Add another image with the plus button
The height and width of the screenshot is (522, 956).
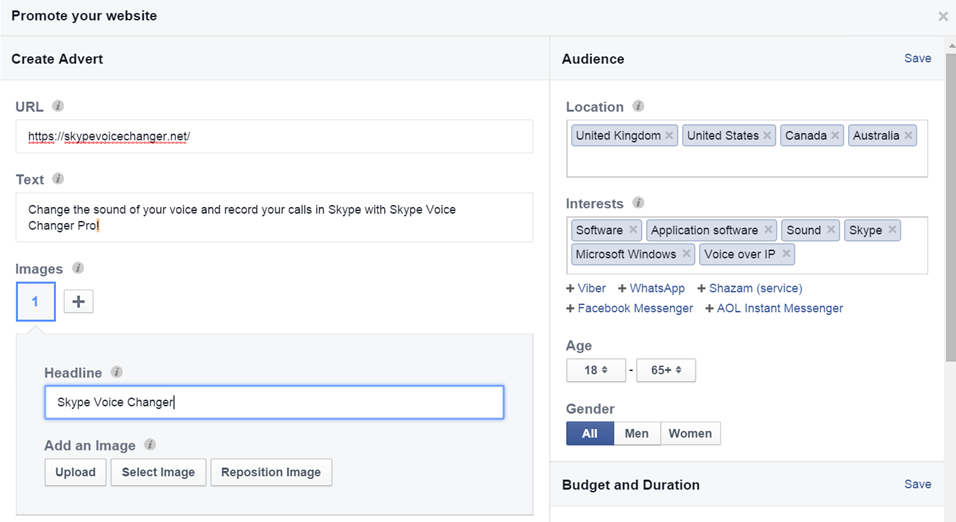[78, 301]
